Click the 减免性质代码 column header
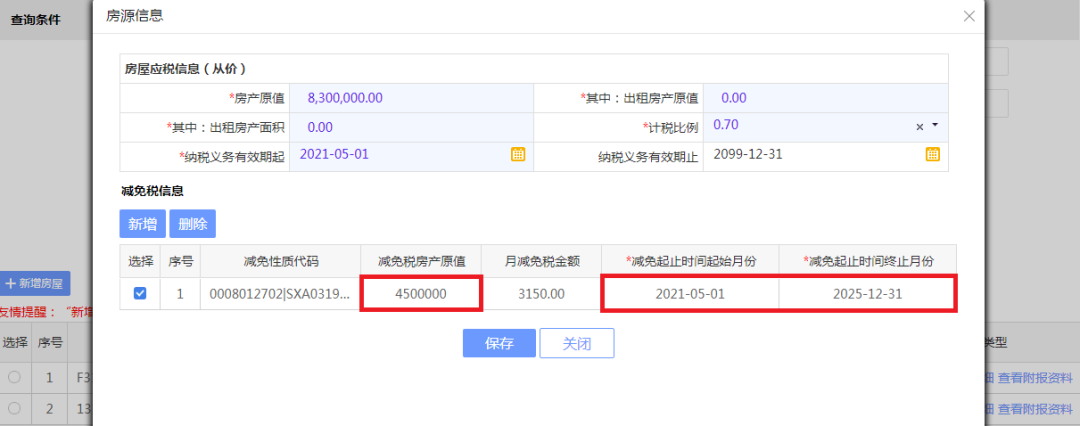1080x426 pixels. coord(280,261)
